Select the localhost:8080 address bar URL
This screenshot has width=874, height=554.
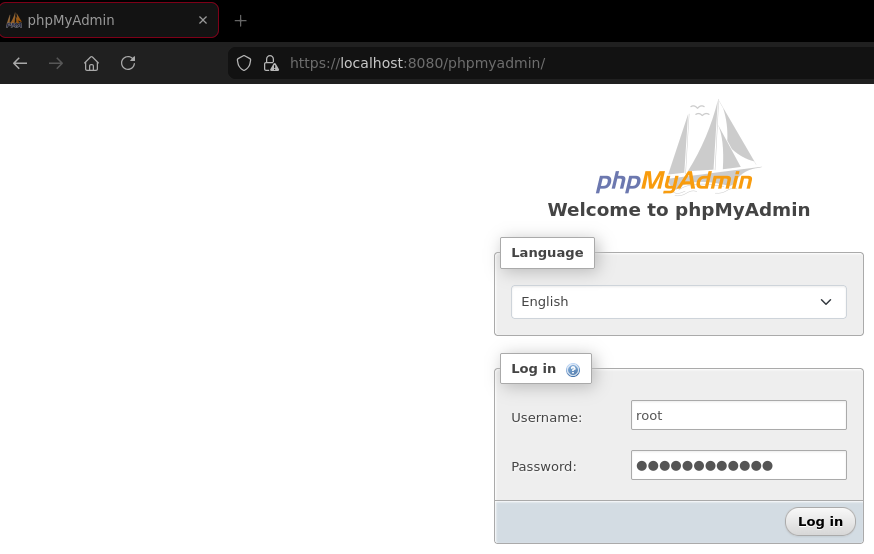tap(417, 63)
